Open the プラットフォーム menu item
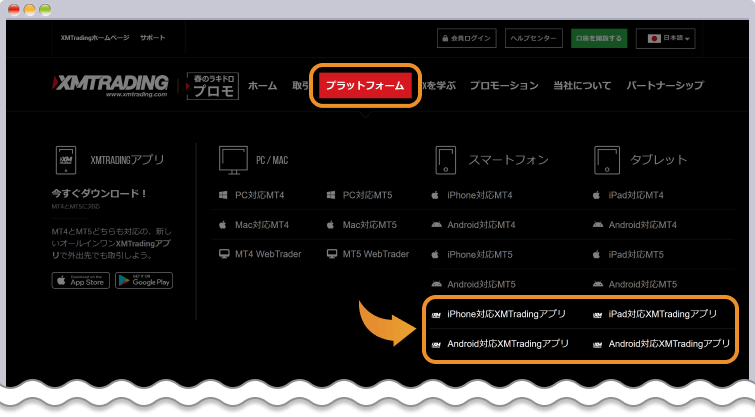Viewport: 755px width, 417px height. (x=365, y=85)
